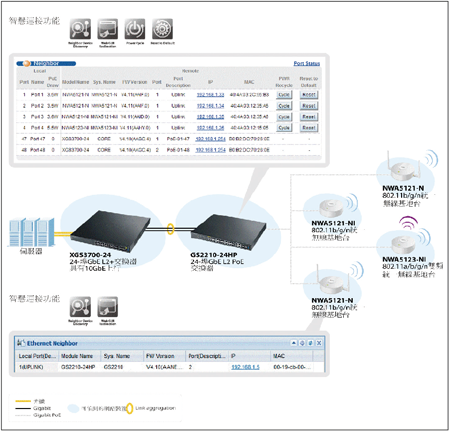Click the upper right NWA5121-N access point

click(x=403, y=167)
